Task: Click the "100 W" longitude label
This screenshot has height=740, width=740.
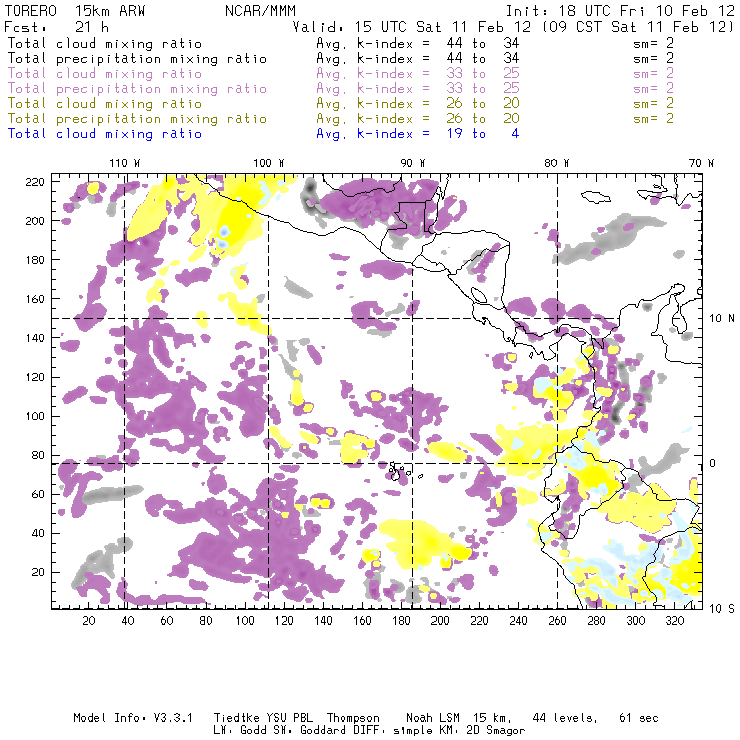Action: pyautogui.click(x=269, y=163)
